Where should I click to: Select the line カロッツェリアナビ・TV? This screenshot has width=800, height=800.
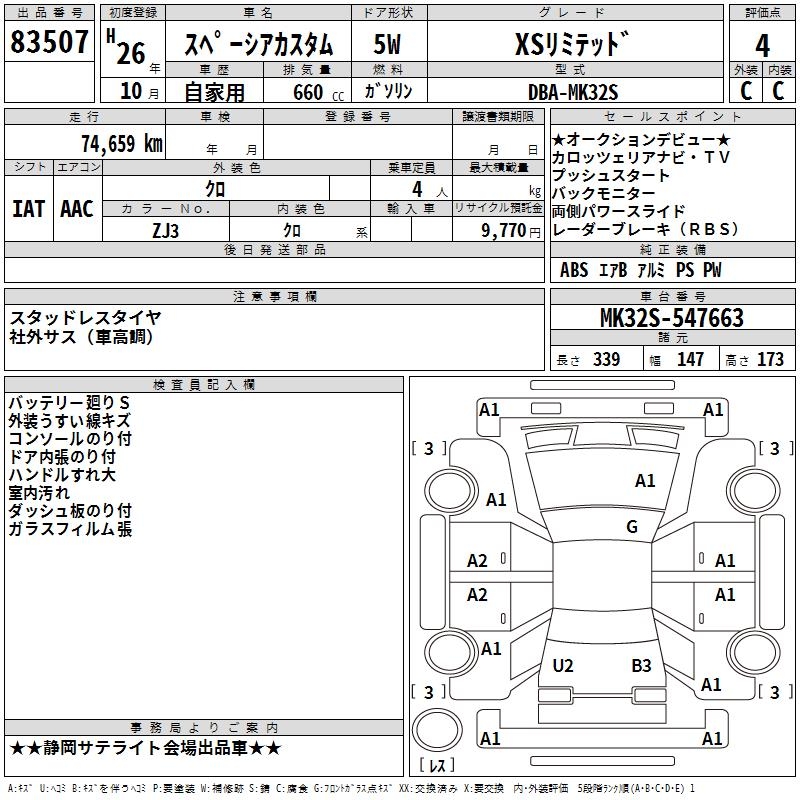tap(641, 157)
